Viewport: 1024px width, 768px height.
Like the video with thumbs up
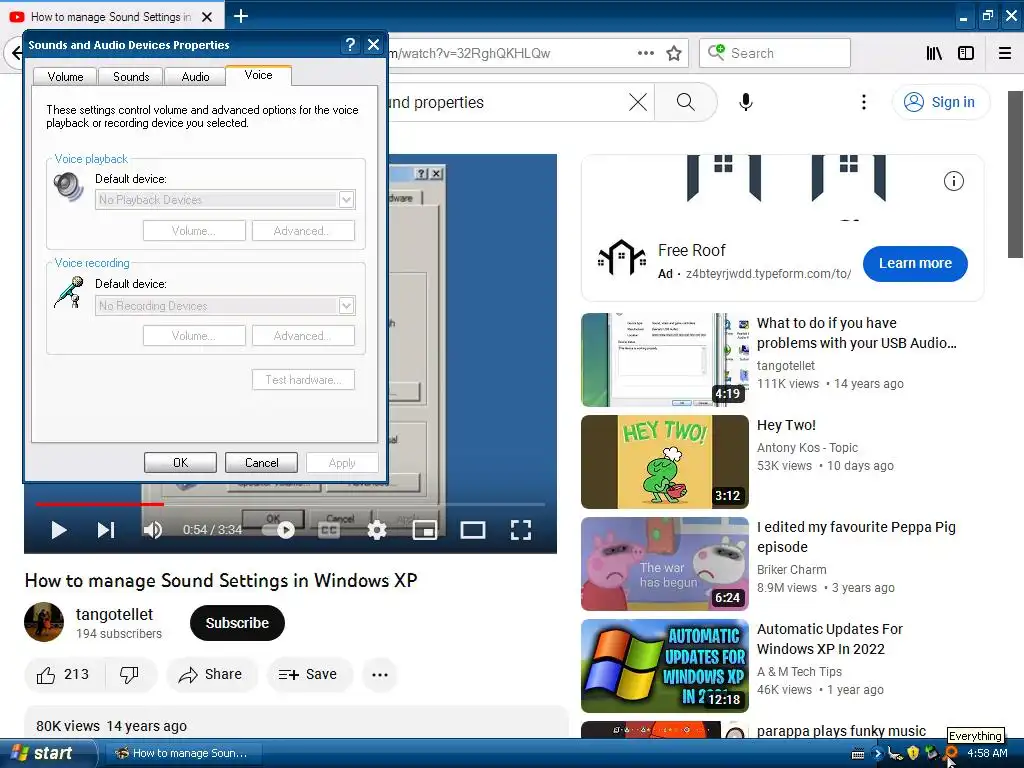(63, 675)
